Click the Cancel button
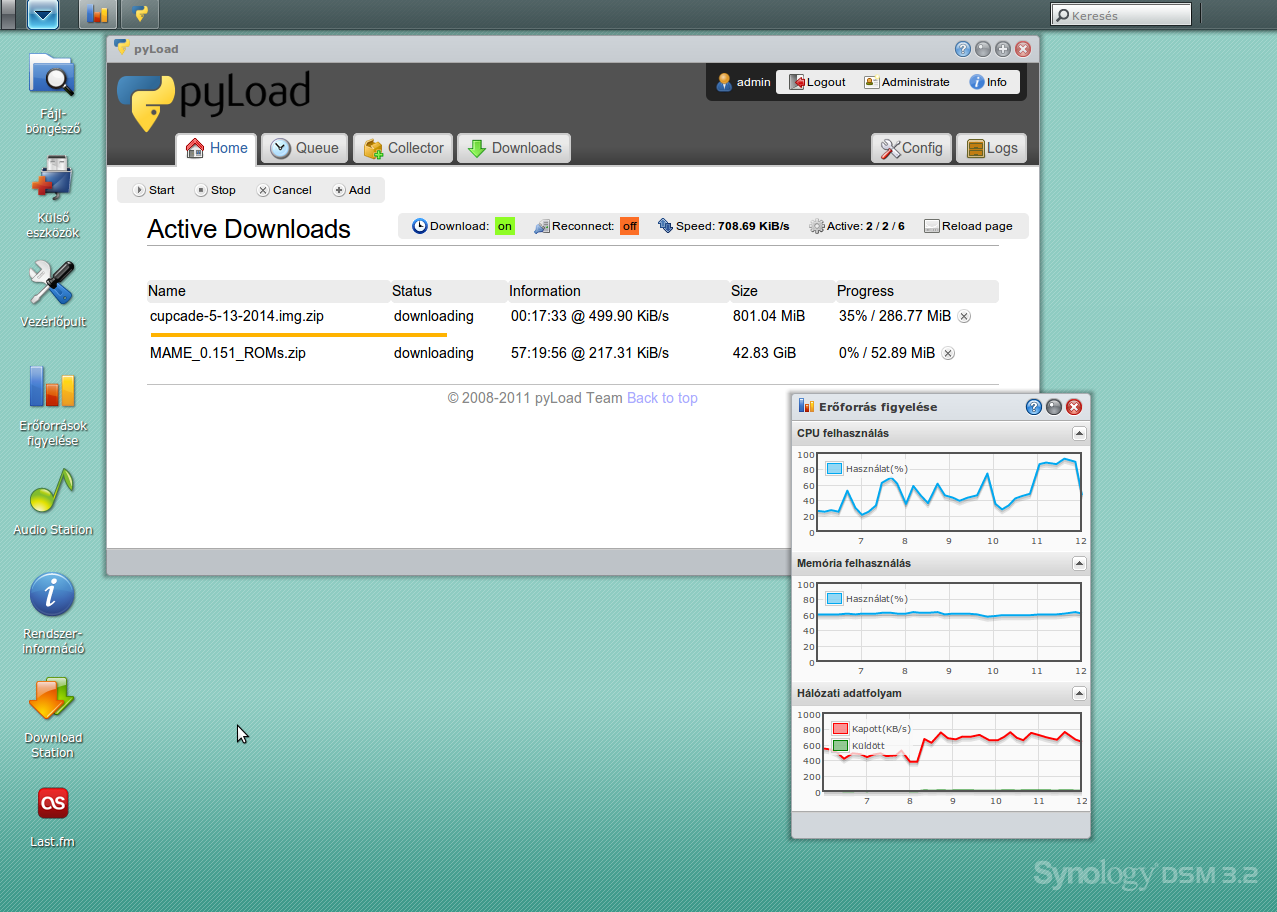This screenshot has height=912, width=1277. pyautogui.click(x=284, y=190)
